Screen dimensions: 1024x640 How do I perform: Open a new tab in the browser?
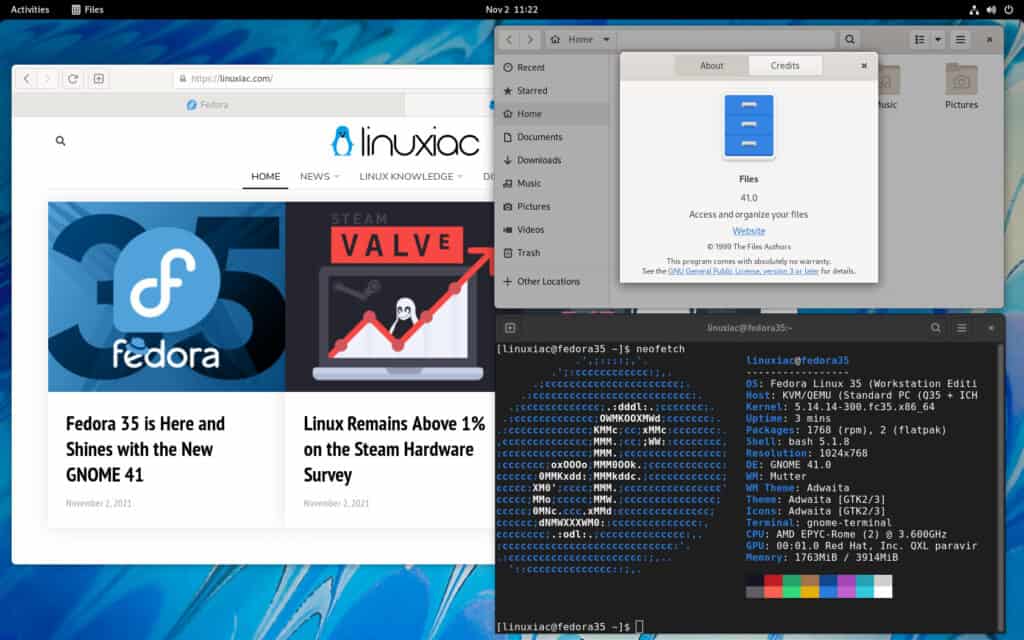point(99,78)
